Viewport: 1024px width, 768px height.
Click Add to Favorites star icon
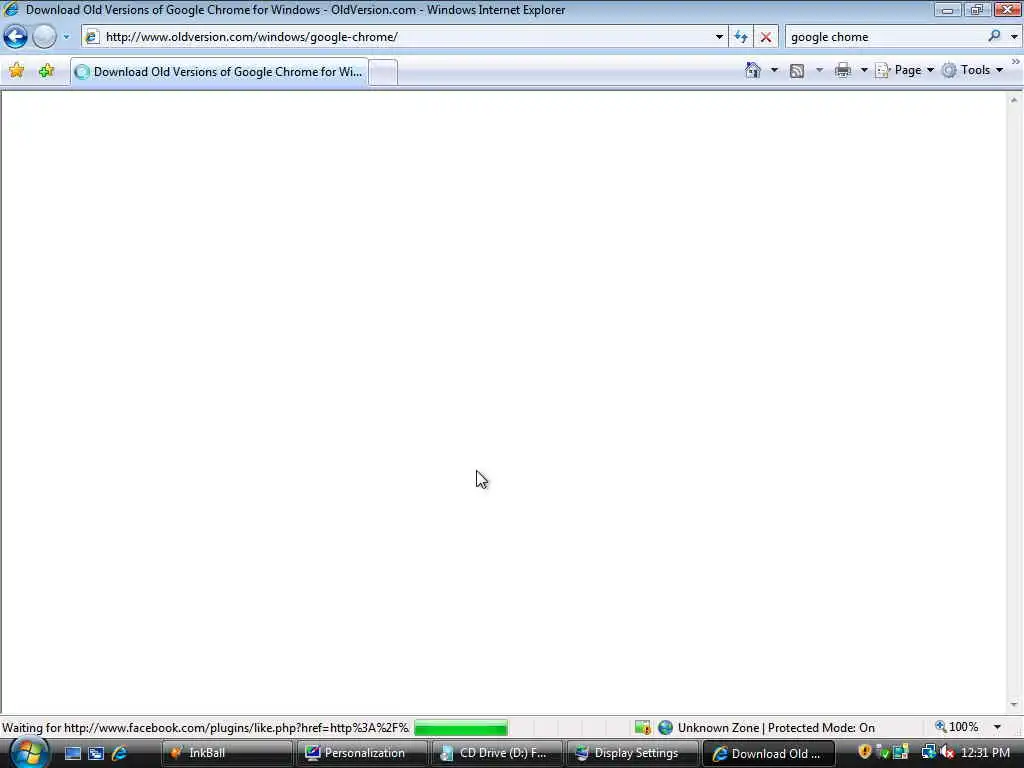click(x=46, y=71)
